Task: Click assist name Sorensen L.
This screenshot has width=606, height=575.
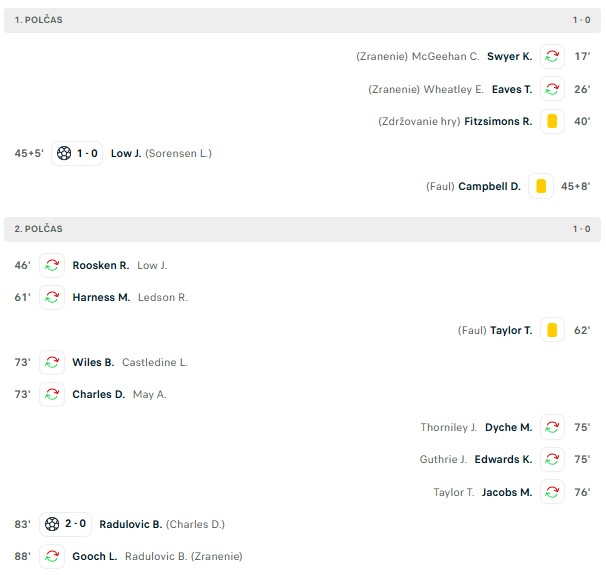Action: click(178, 154)
